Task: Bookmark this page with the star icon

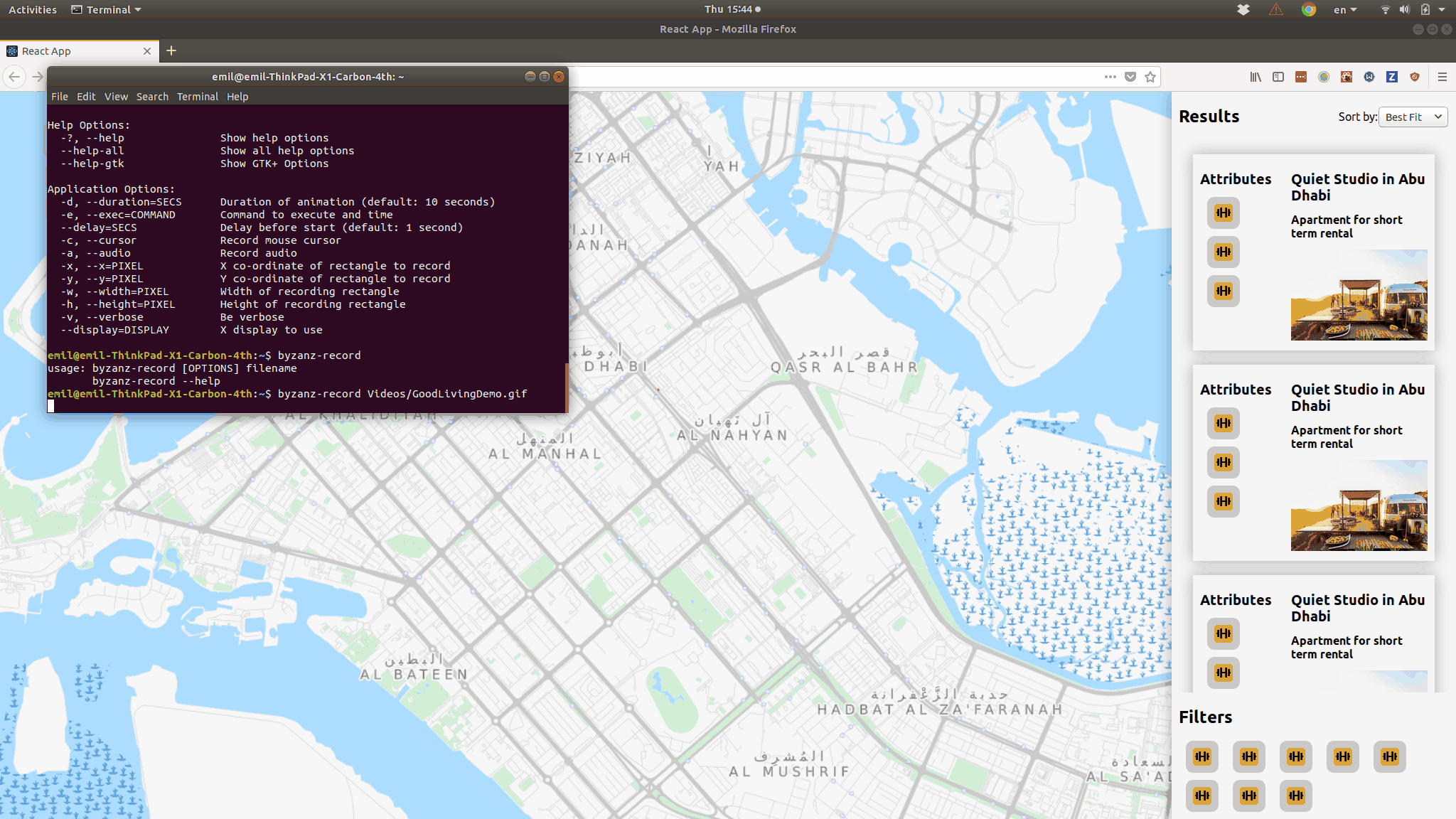Action: [1150, 77]
